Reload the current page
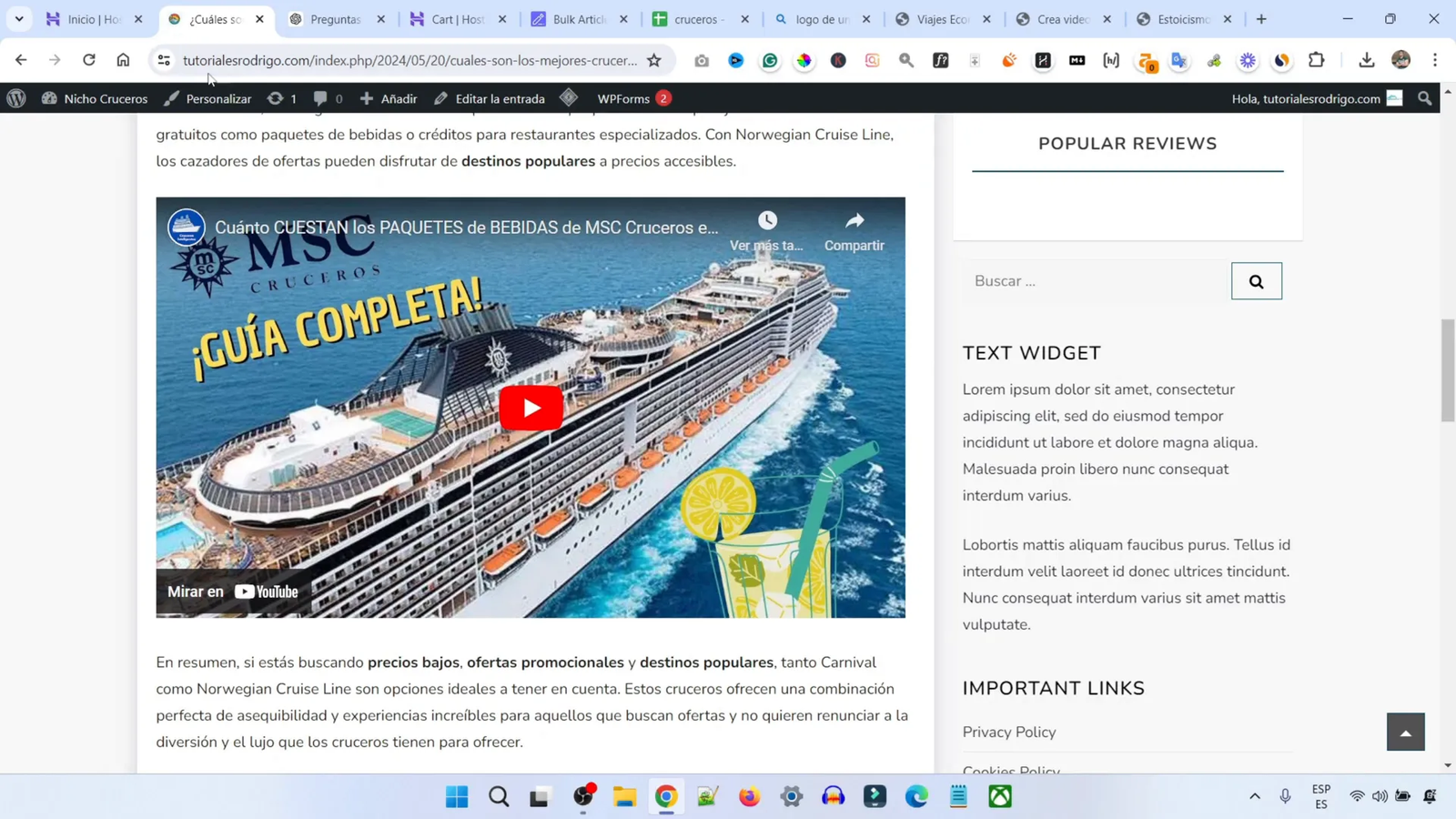Viewport: 1456px width, 819px height. [x=88, y=60]
